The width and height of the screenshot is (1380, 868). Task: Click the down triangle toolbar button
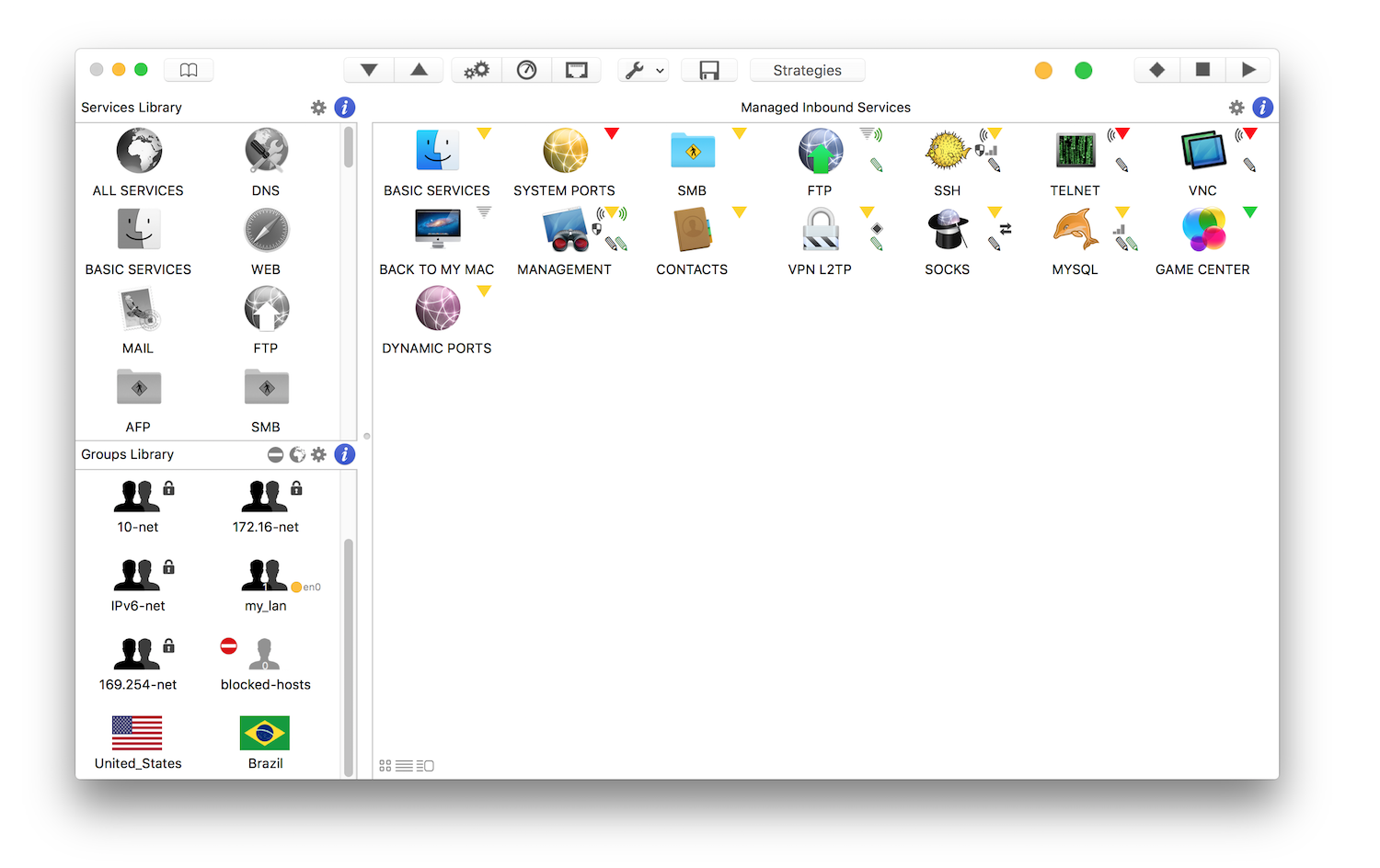[369, 70]
